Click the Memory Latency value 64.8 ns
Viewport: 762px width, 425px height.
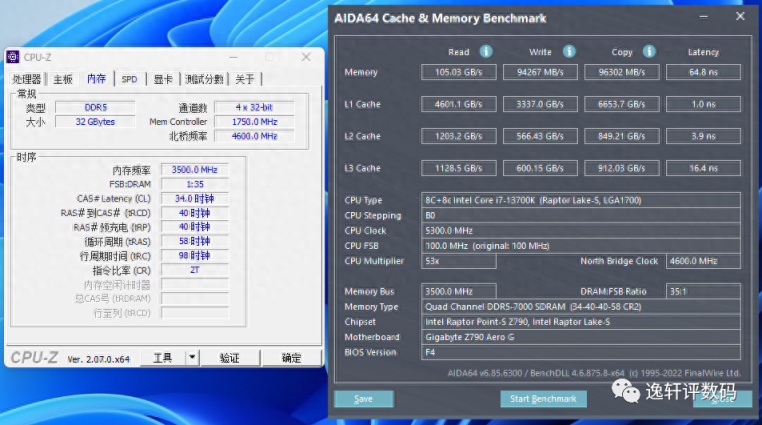pyautogui.click(x=703, y=72)
